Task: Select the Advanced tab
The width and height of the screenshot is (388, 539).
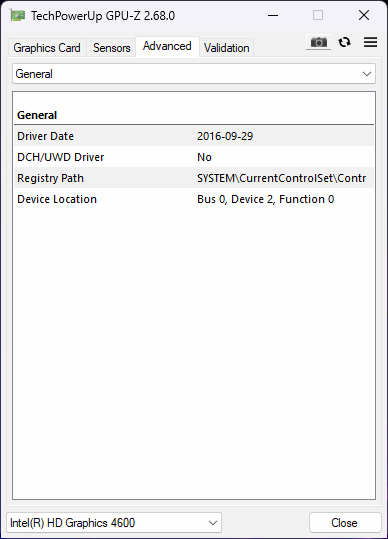Action: (x=167, y=46)
